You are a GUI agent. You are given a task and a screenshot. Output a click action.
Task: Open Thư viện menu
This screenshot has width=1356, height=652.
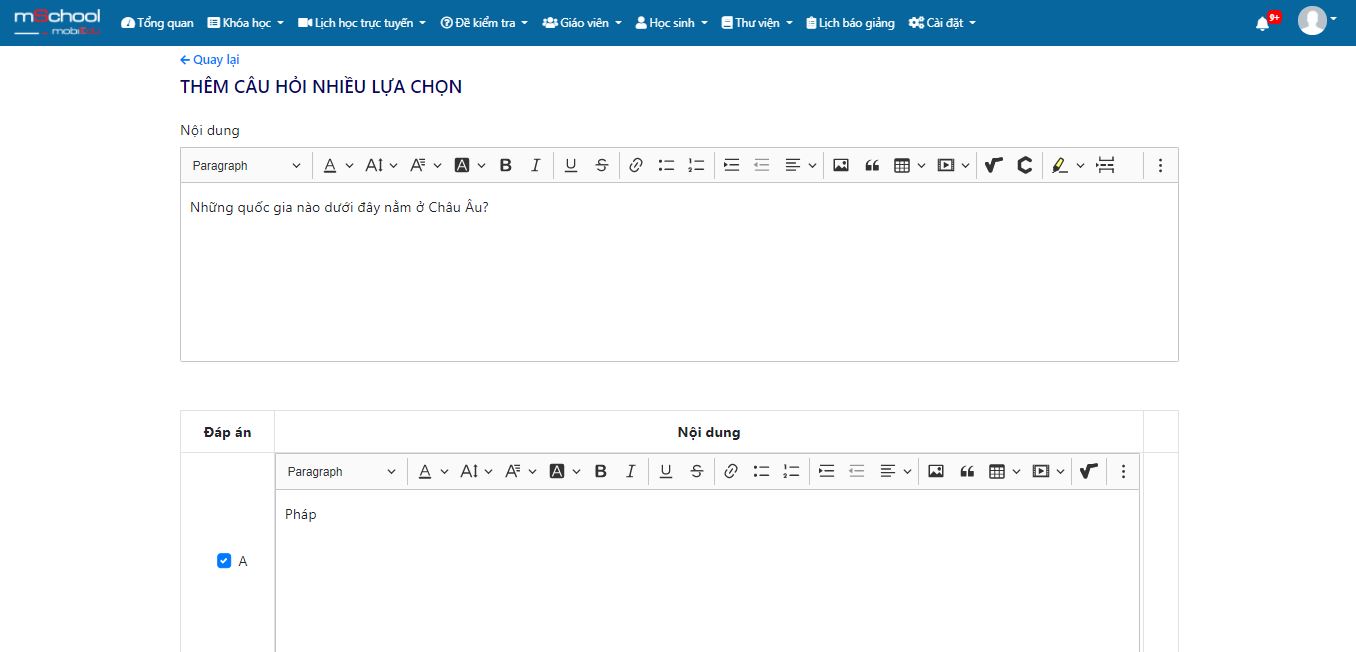757,23
